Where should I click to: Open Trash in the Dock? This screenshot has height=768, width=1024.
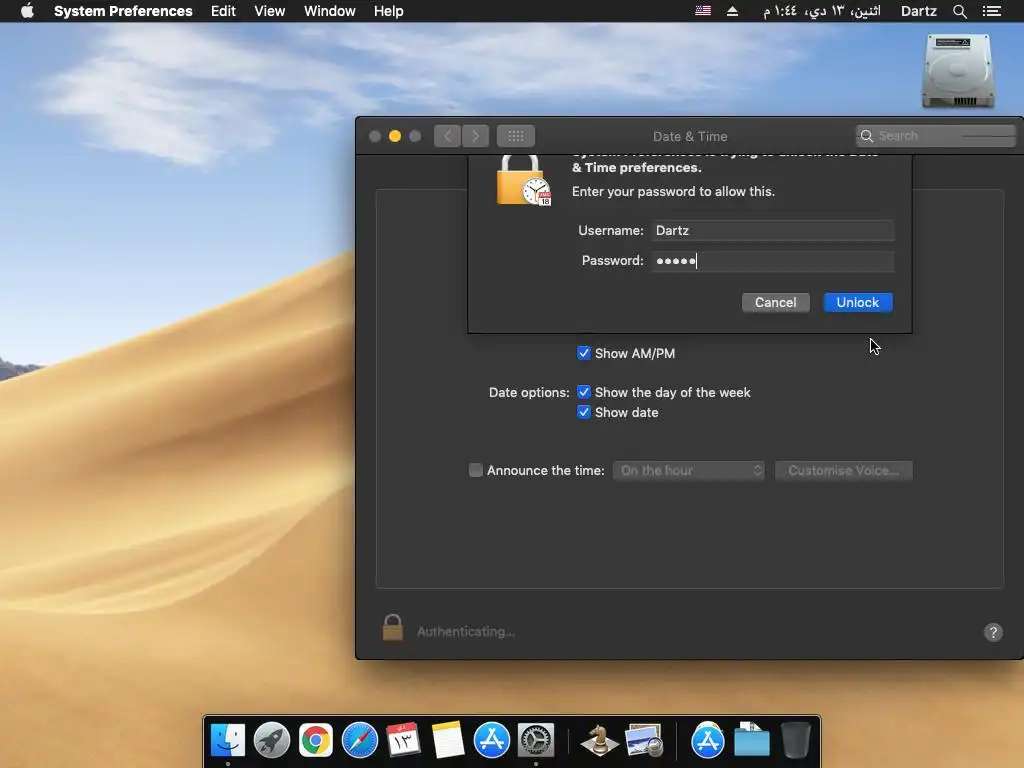795,740
